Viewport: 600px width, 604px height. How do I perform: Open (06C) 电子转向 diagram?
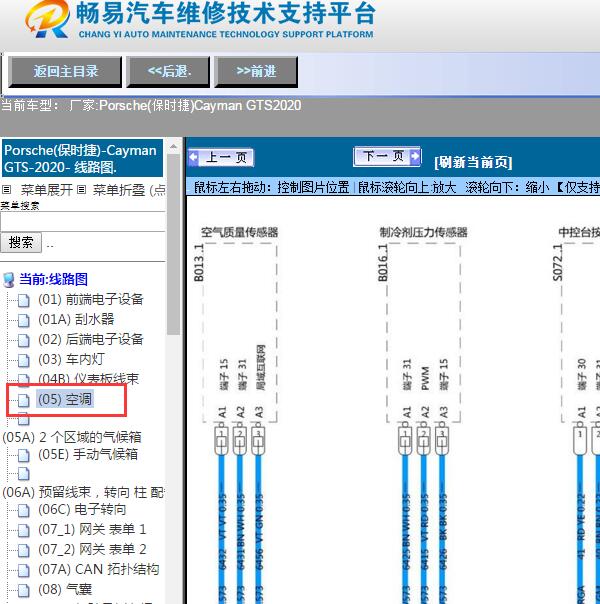tap(82, 510)
